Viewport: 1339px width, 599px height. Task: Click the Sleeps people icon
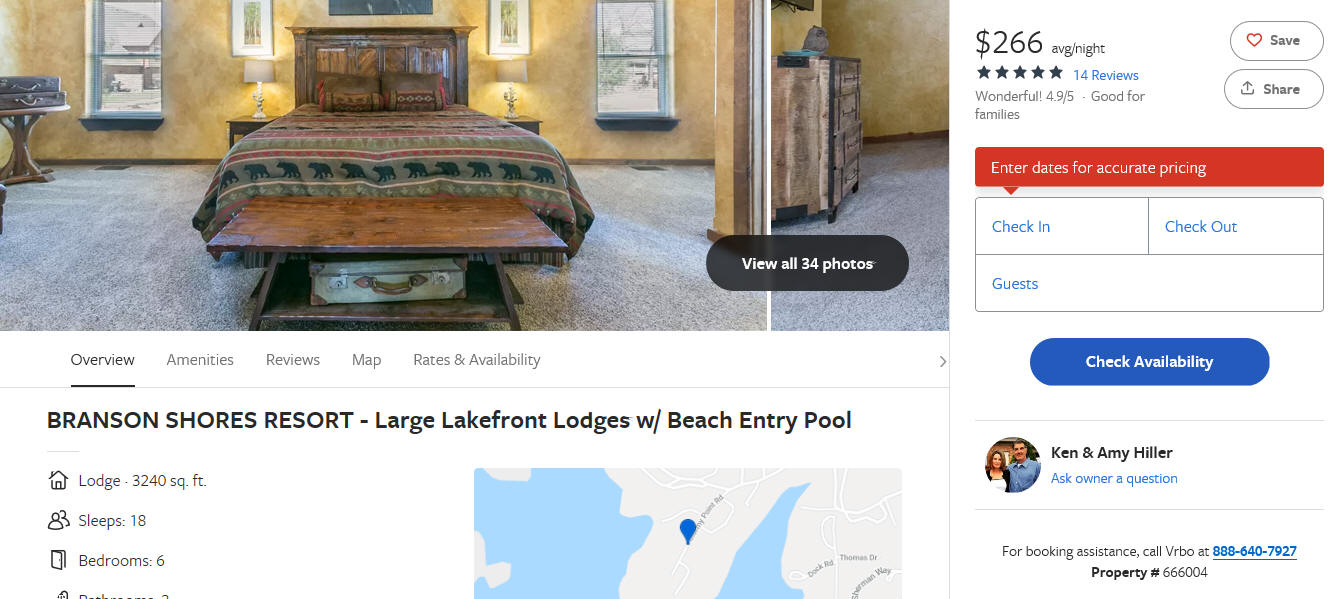(x=58, y=520)
